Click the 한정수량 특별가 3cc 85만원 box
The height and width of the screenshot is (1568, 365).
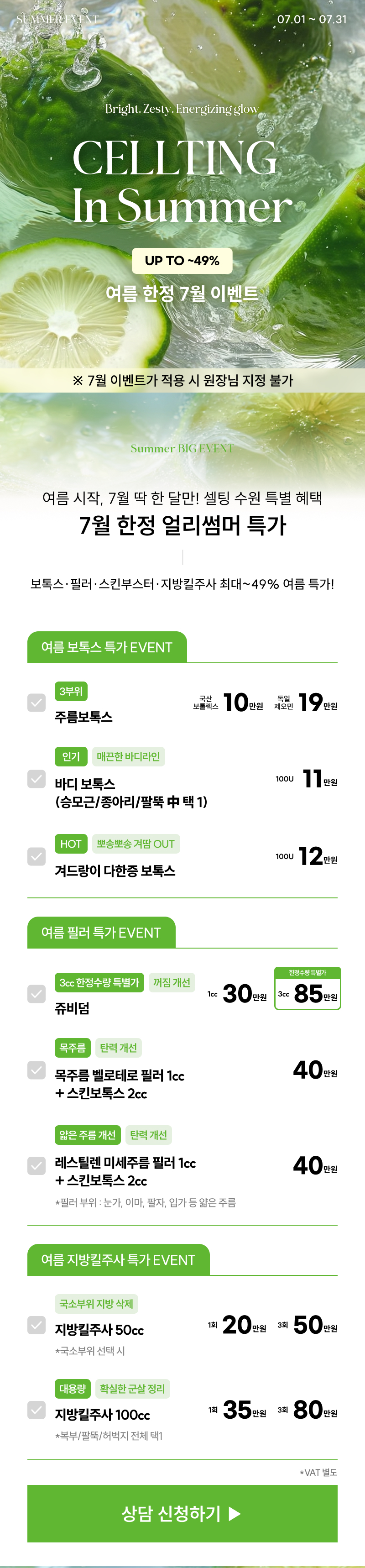click(308, 989)
